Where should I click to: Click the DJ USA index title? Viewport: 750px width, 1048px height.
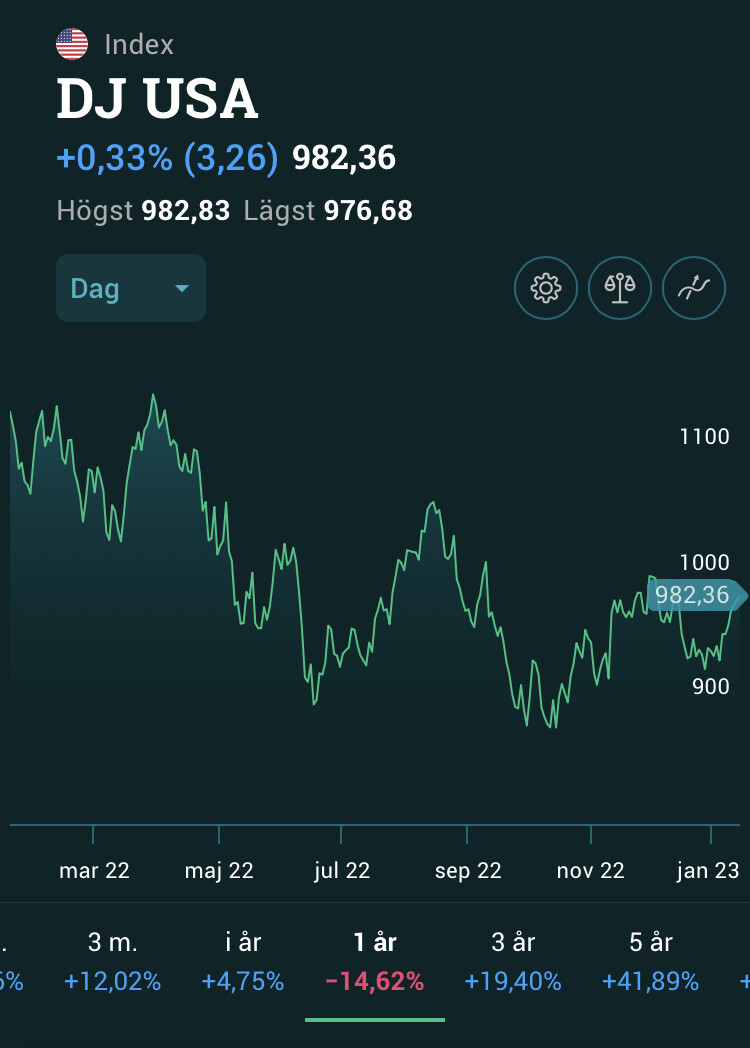point(157,99)
